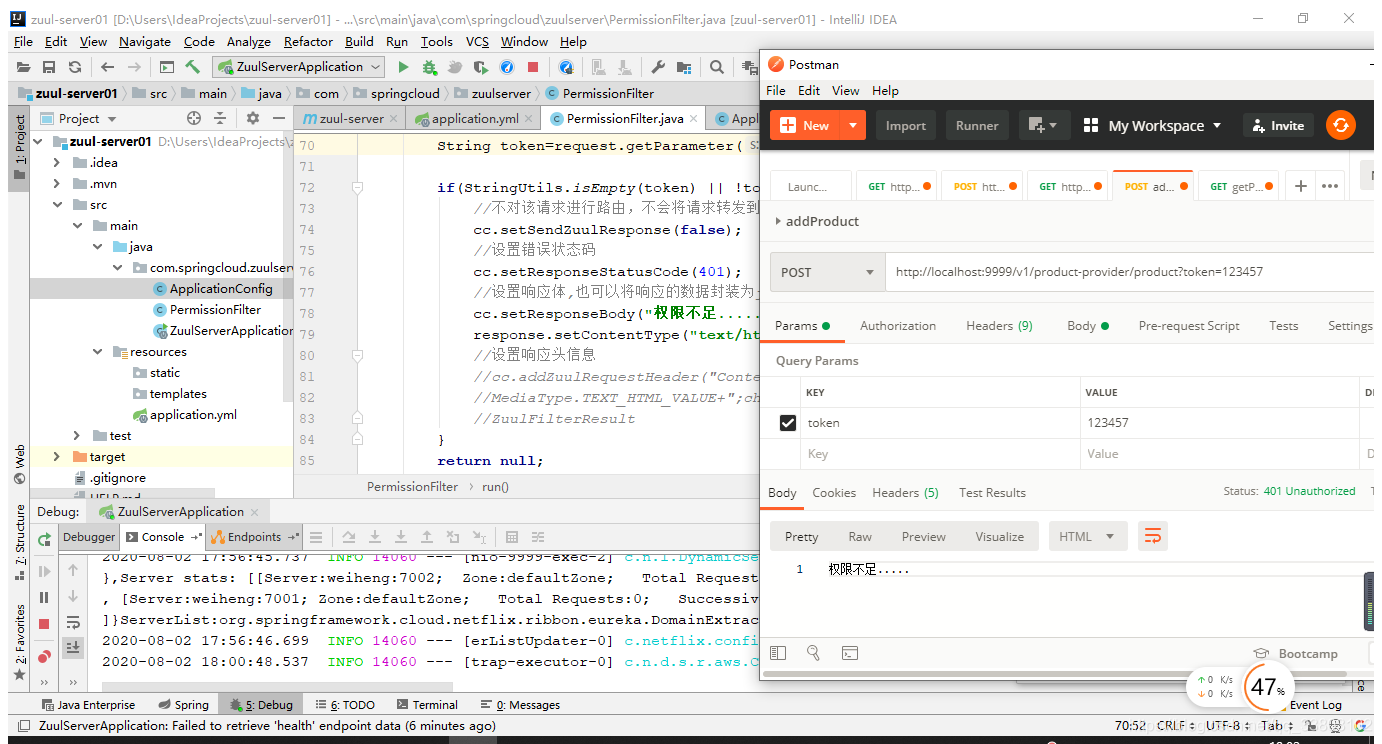Collapse the resources folder in project tree
1382x744 pixels.
tap(98, 351)
